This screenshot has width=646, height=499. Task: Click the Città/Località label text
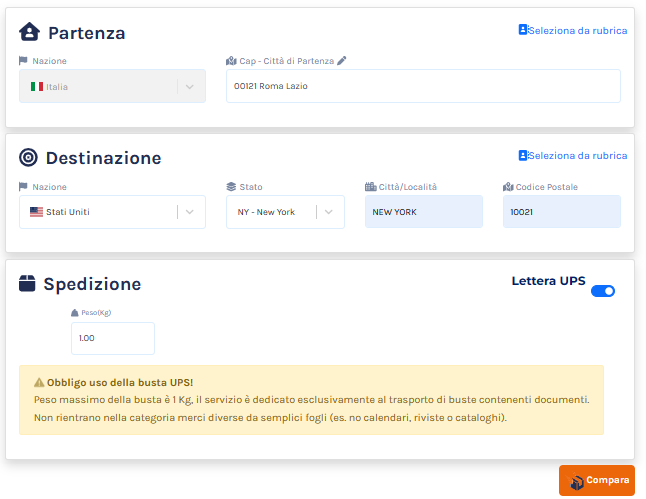(407, 187)
